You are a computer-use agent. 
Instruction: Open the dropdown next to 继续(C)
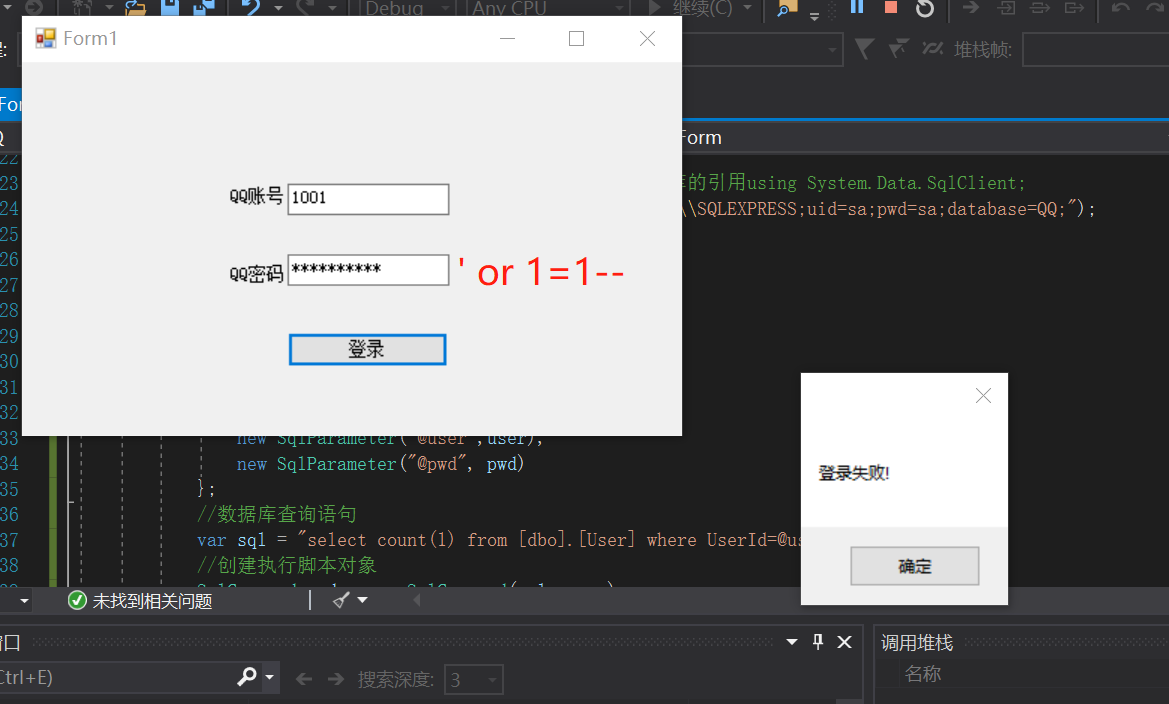click(x=748, y=7)
